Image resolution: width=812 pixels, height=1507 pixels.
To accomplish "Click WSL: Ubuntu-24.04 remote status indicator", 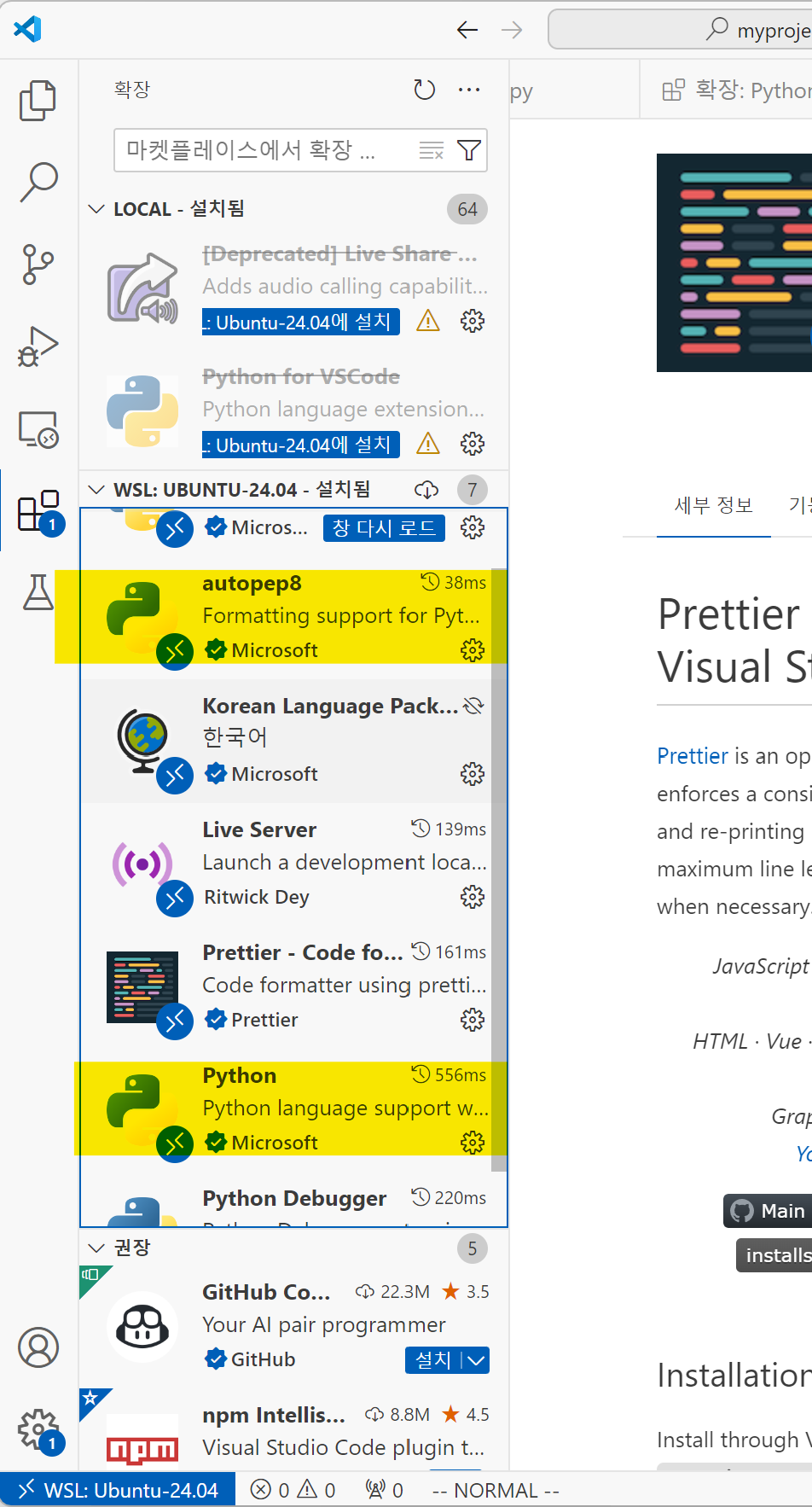I will click(118, 1490).
